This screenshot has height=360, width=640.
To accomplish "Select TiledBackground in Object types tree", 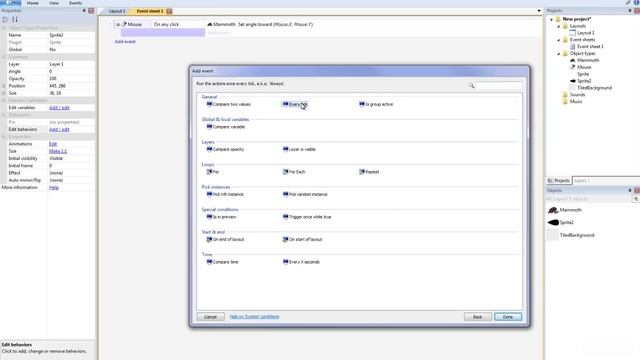I will point(594,88).
